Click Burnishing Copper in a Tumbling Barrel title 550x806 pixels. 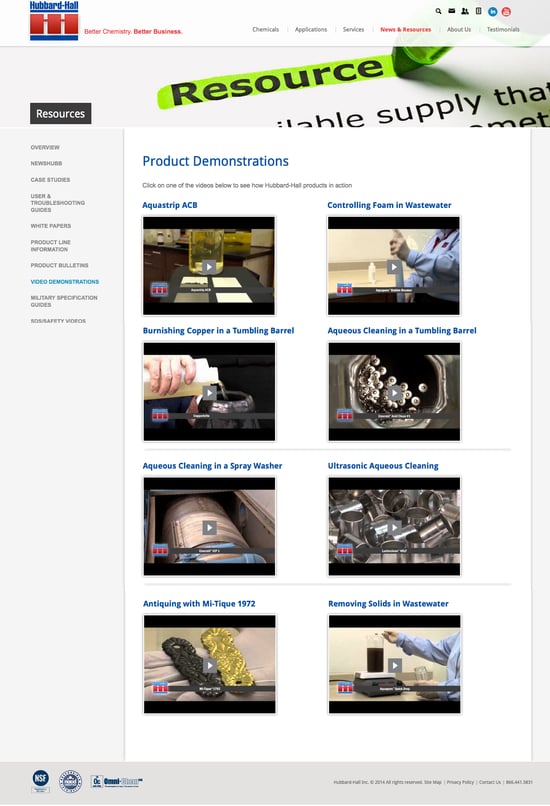pos(218,331)
